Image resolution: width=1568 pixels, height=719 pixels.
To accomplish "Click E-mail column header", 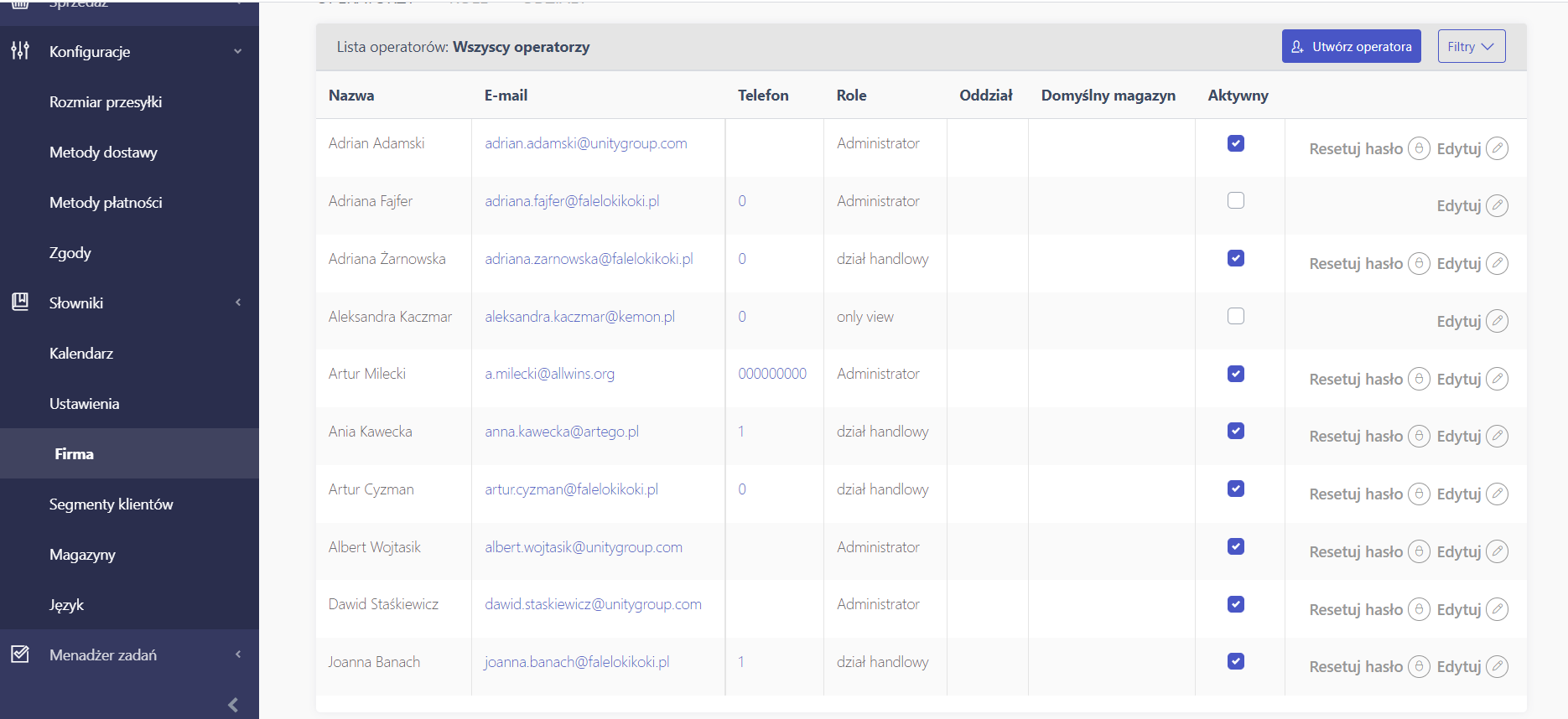I will [x=506, y=95].
